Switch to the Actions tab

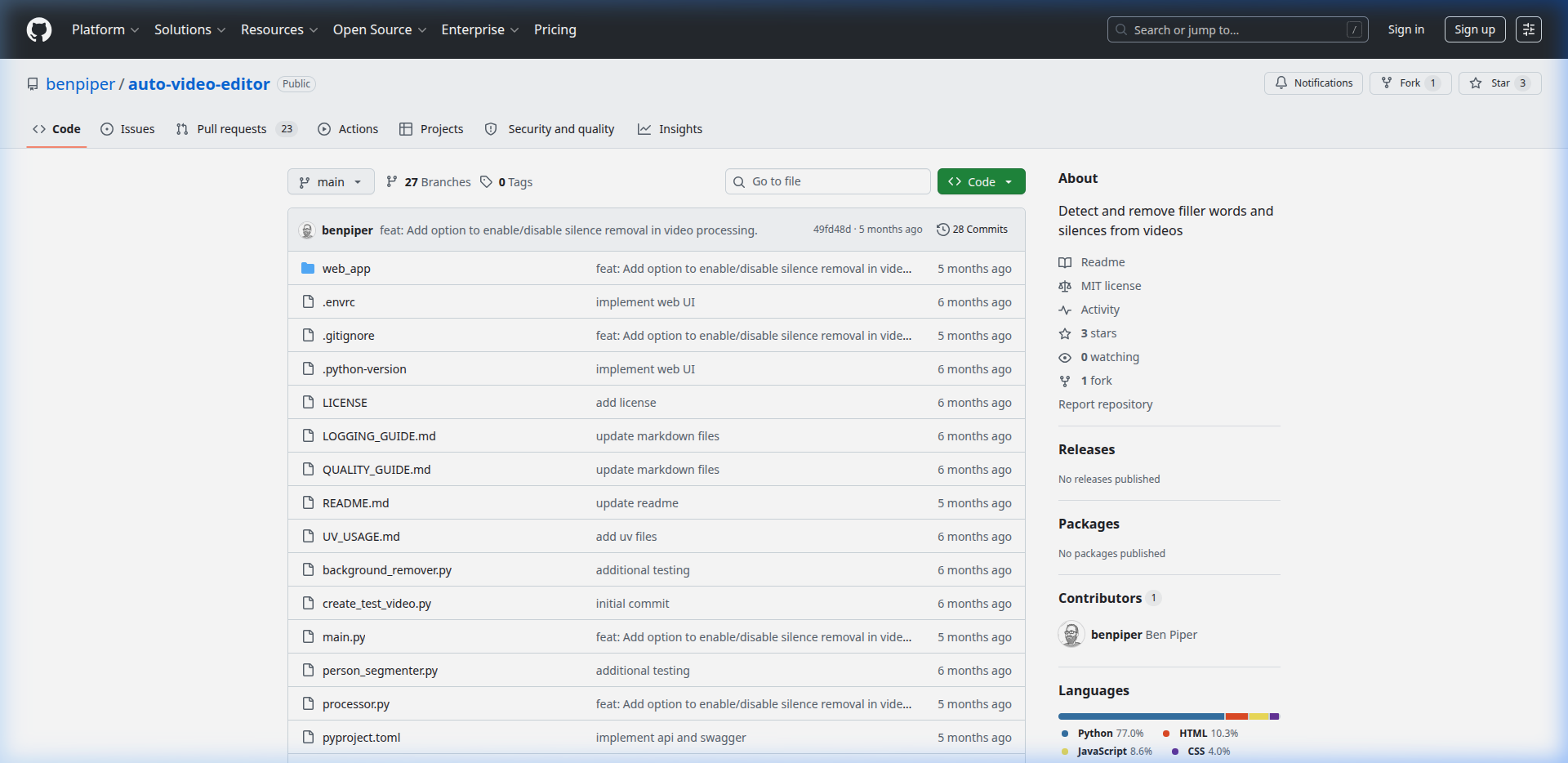(348, 129)
